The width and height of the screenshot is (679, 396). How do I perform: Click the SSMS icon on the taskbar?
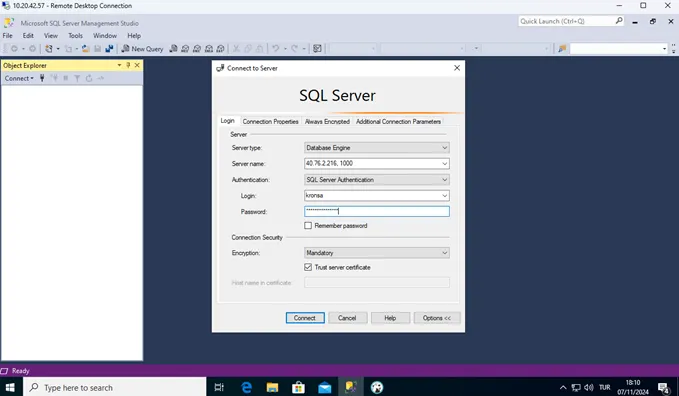pos(351,387)
